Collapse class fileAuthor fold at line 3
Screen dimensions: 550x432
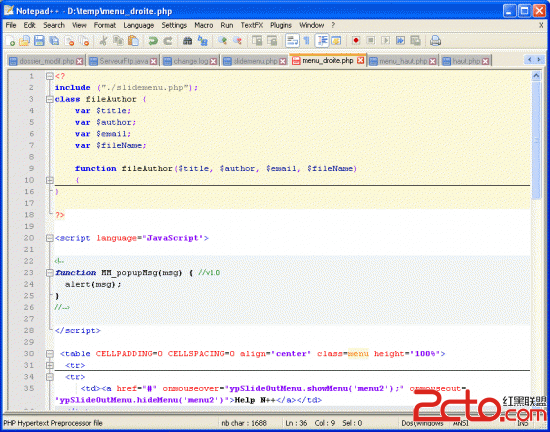[50, 99]
